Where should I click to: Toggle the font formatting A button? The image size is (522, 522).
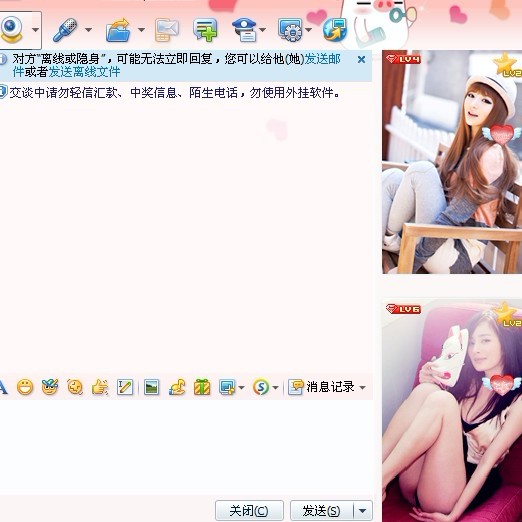[x=3, y=387]
